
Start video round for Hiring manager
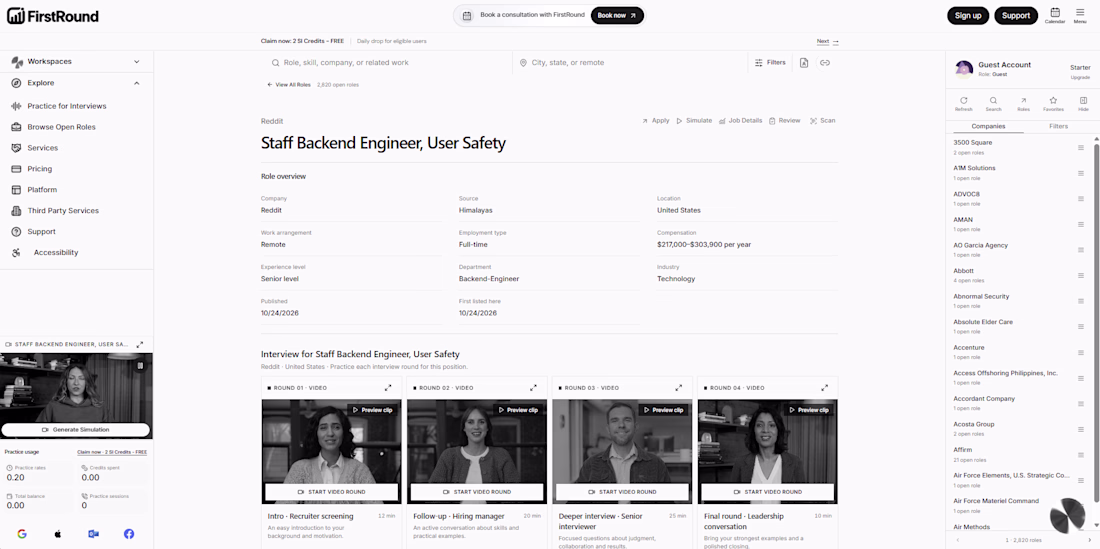pos(477,492)
